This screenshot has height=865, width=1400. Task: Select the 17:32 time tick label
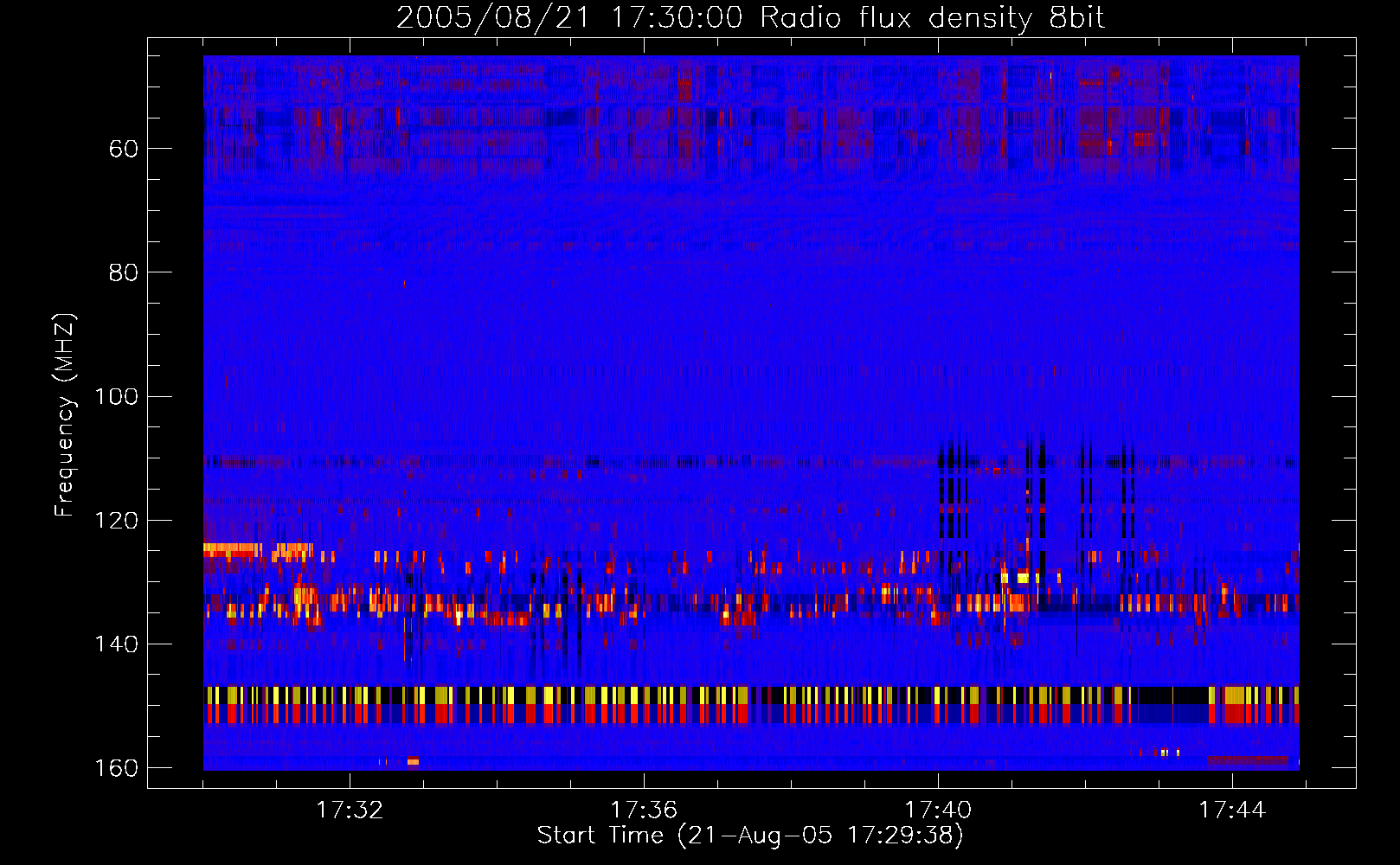[350, 811]
